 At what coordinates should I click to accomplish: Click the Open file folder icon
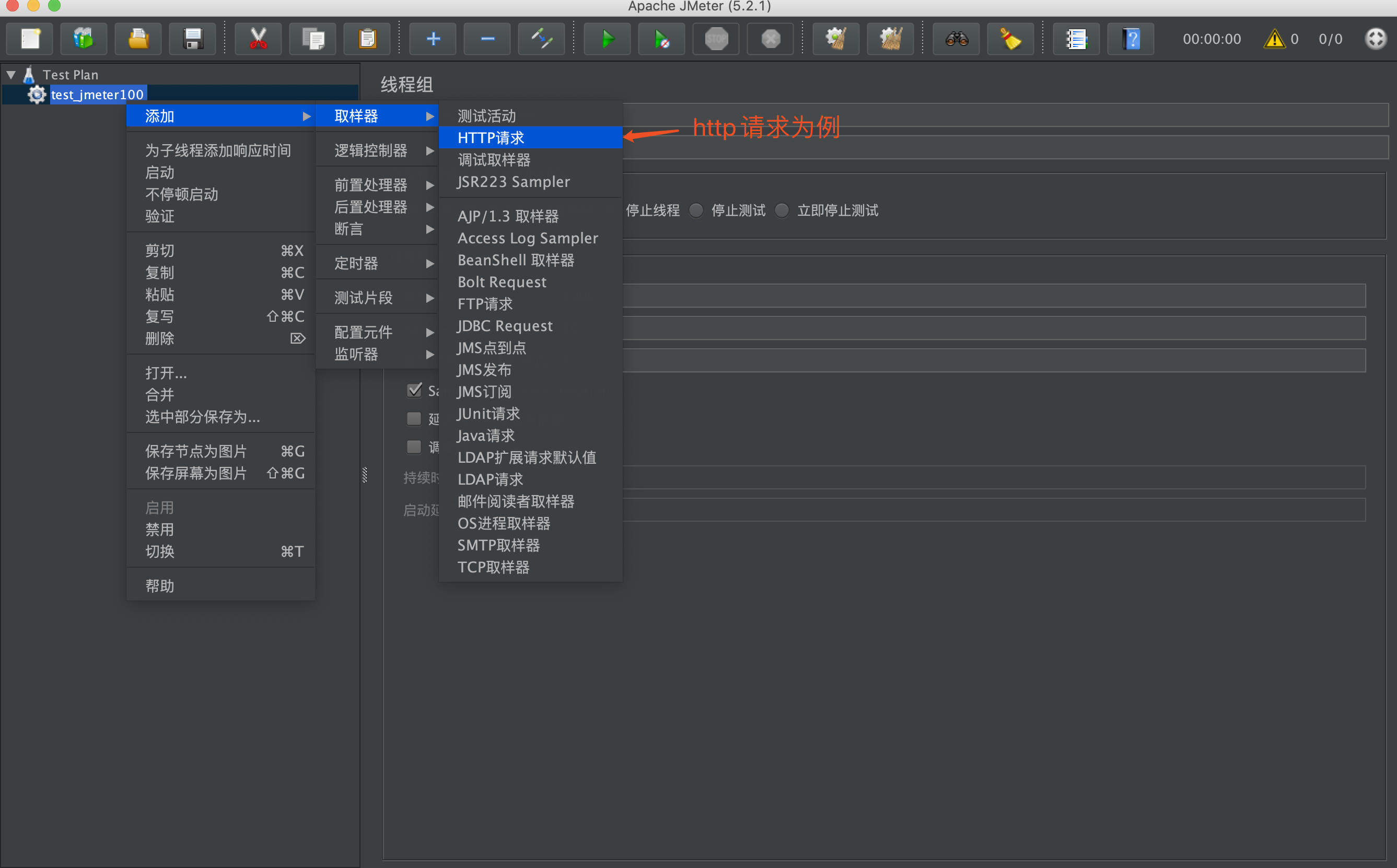click(138, 39)
